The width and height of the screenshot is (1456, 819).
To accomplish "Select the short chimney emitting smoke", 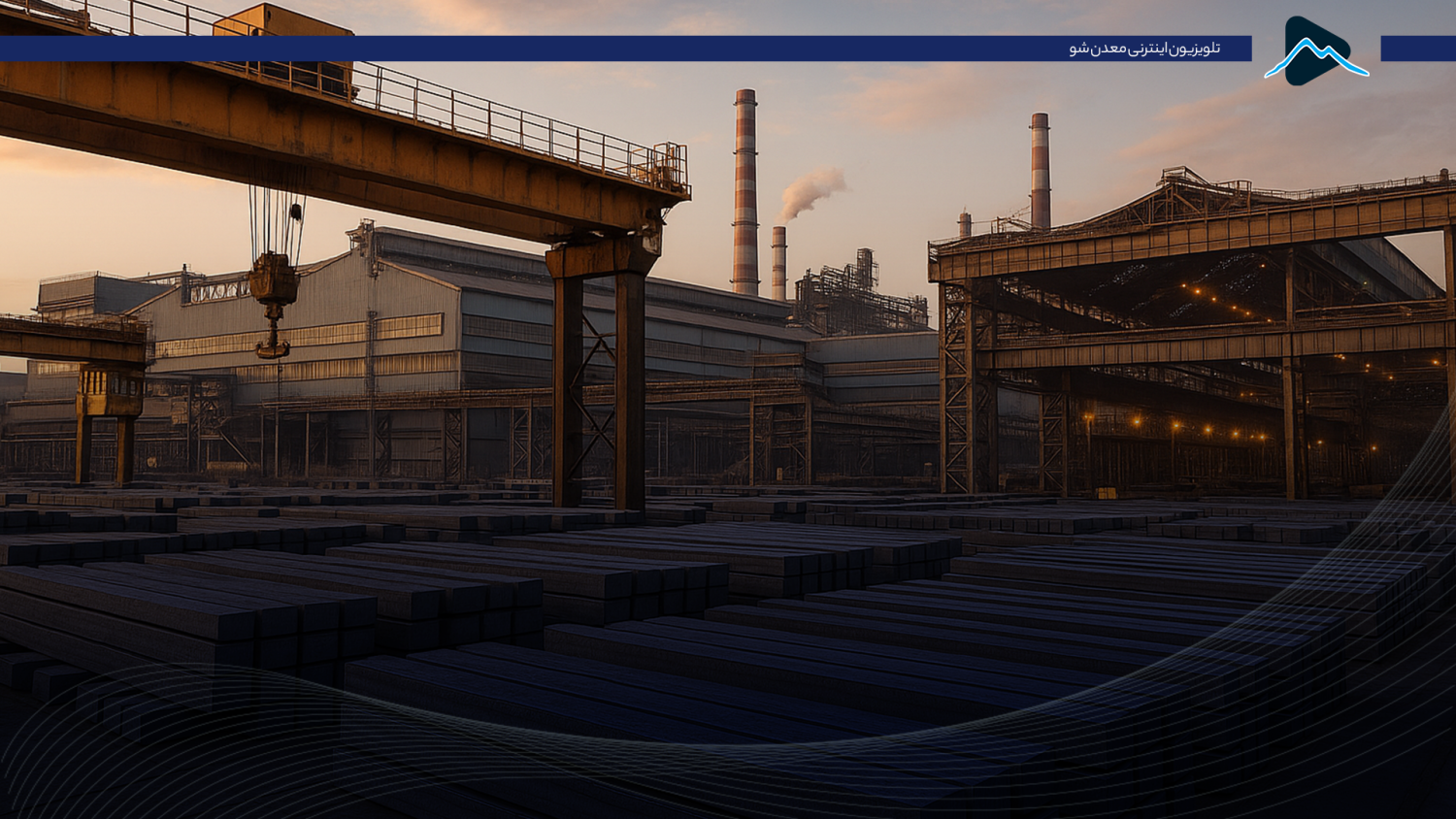I will pos(778,262).
